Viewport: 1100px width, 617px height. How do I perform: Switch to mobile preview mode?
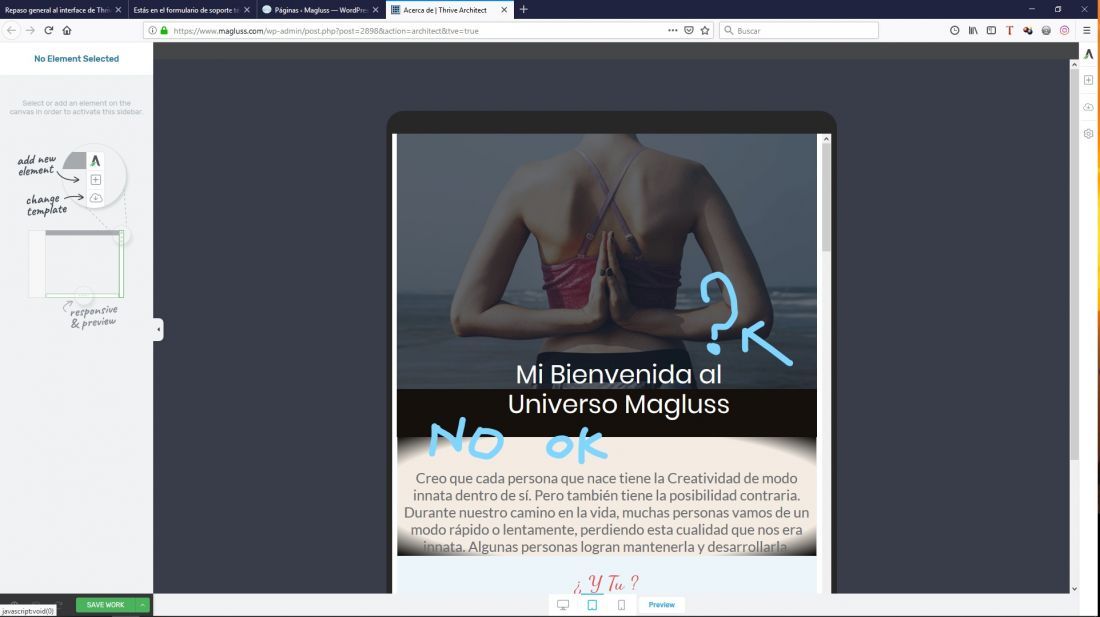coord(621,604)
